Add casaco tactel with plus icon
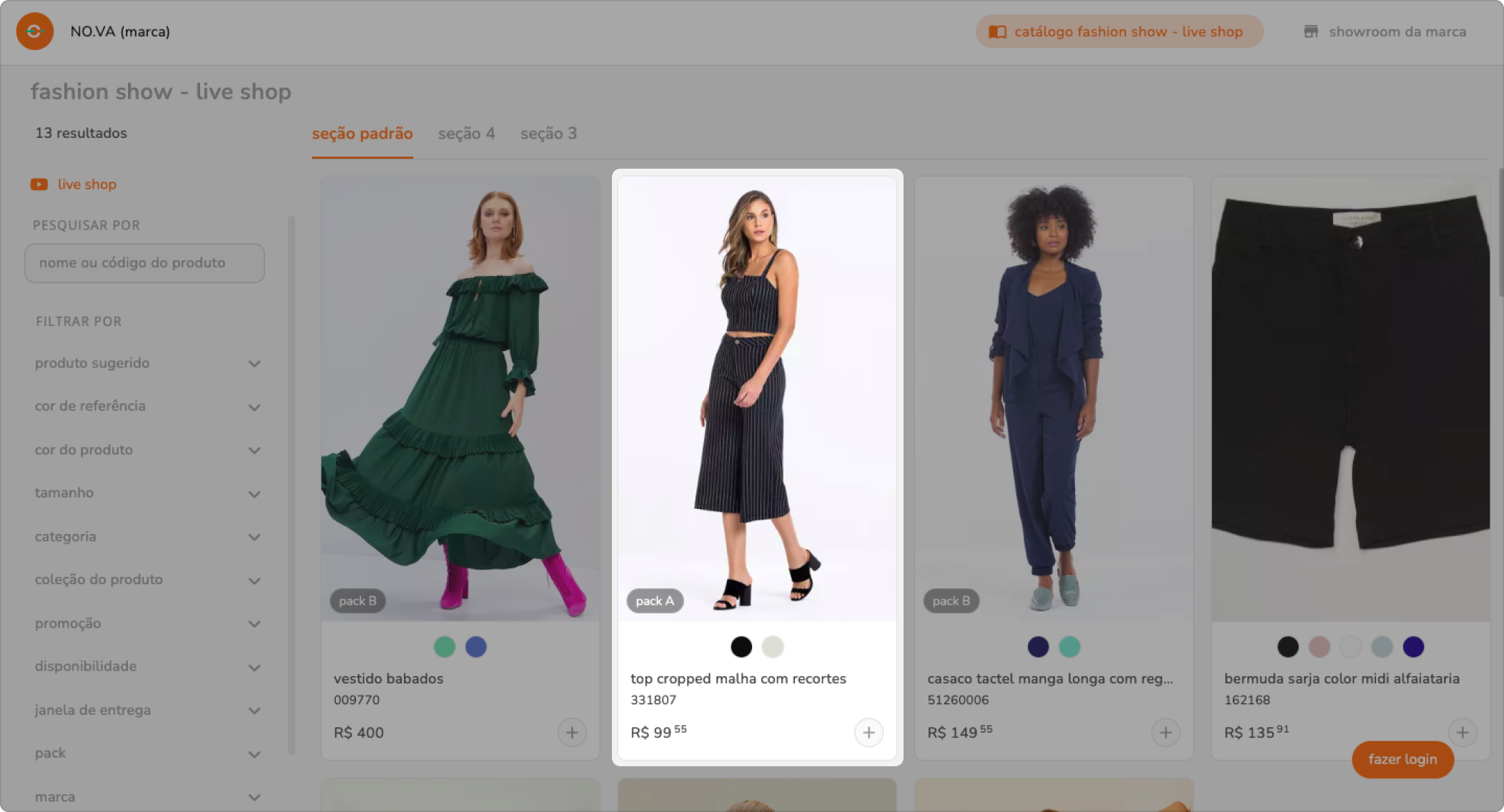Image resolution: width=1504 pixels, height=812 pixels. click(x=1165, y=733)
